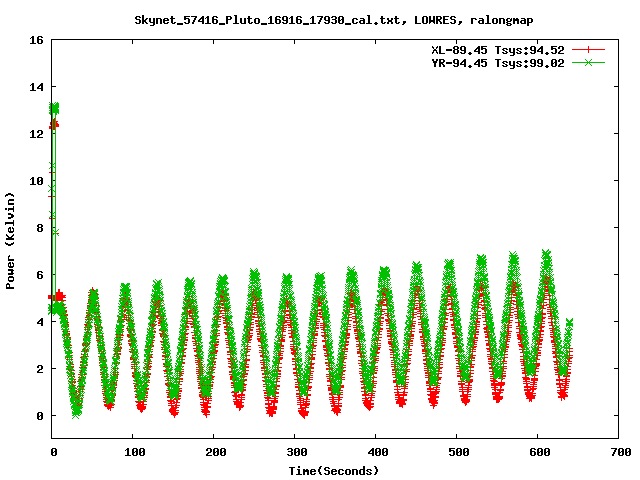Click the x-axis tick label 200
The image size is (640, 480).
[x=216, y=452]
